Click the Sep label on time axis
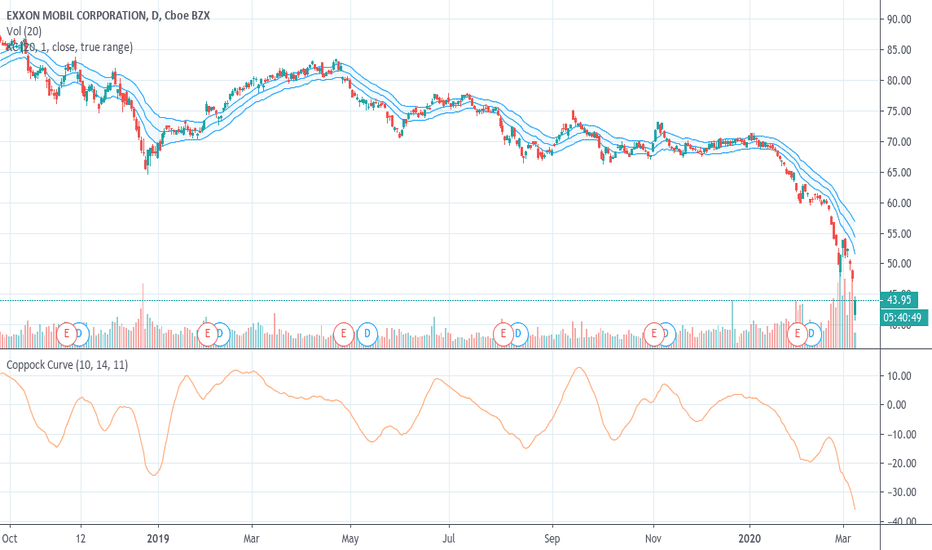 coord(552,539)
